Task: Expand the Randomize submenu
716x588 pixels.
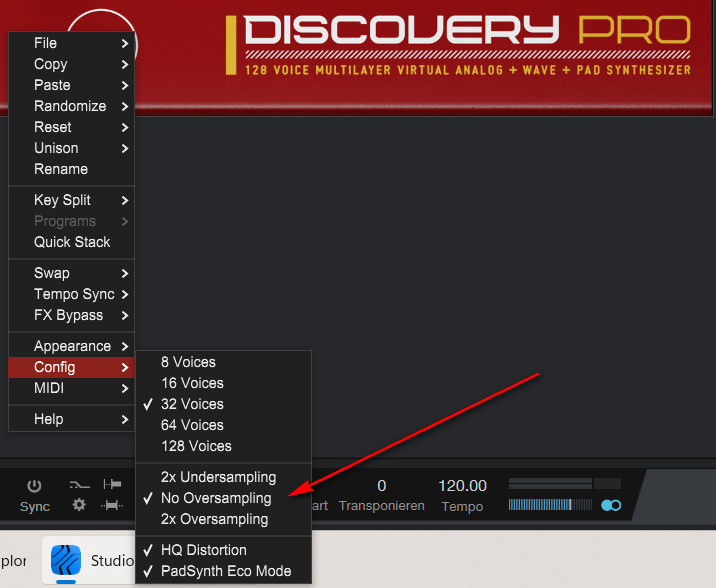Action: tap(72, 106)
